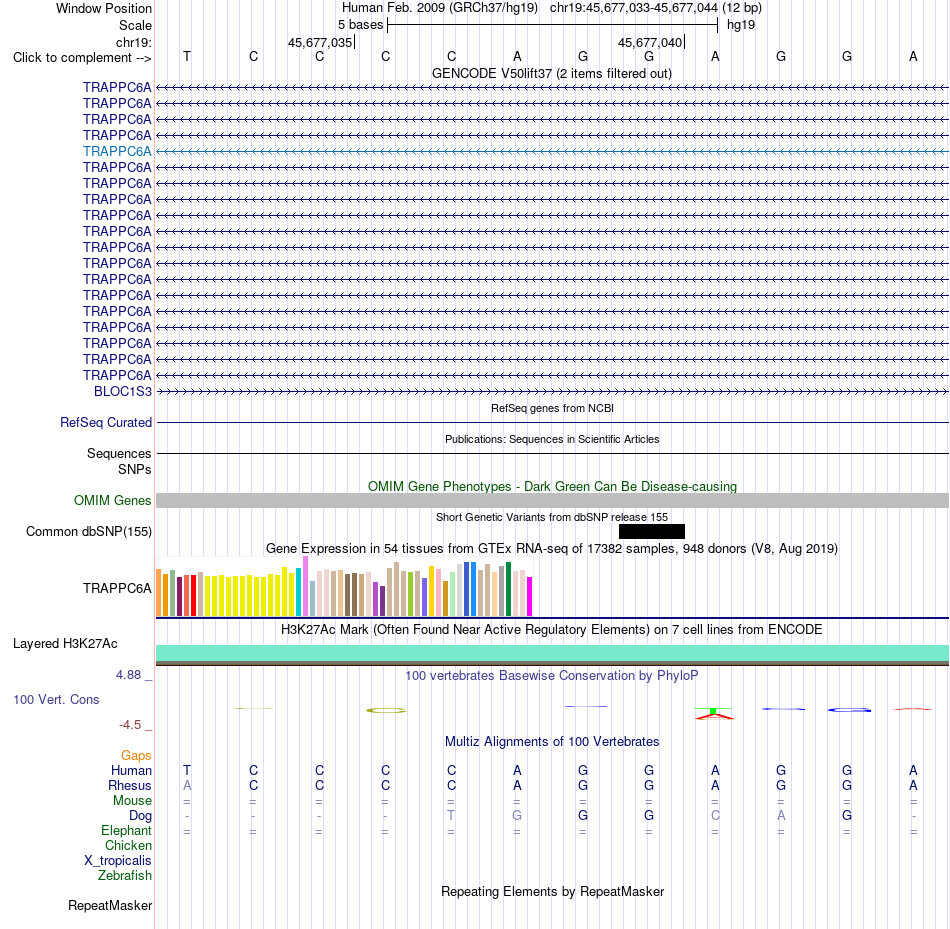Click the last magenta bar in GTEx chart
Screen dimensions: 950x929
pyautogui.click(x=530, y=597)
